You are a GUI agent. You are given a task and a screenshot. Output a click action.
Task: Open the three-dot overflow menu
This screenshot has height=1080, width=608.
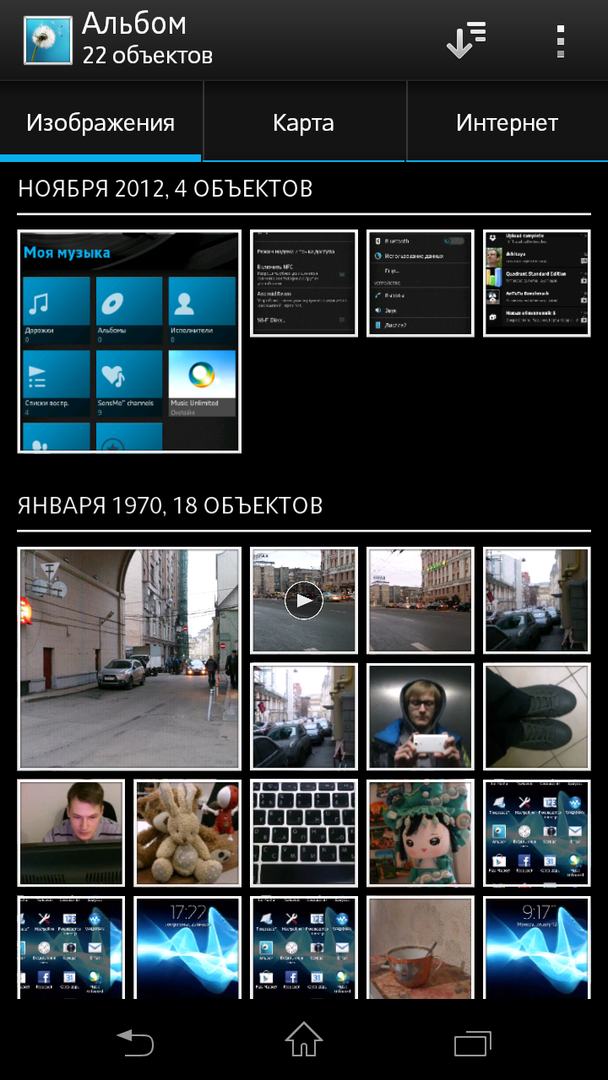559,41
